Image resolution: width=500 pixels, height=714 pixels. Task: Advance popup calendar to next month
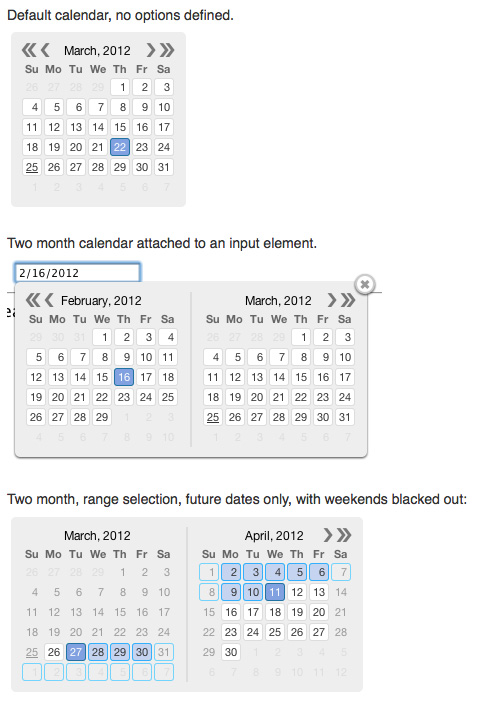(x=332, y=300)
